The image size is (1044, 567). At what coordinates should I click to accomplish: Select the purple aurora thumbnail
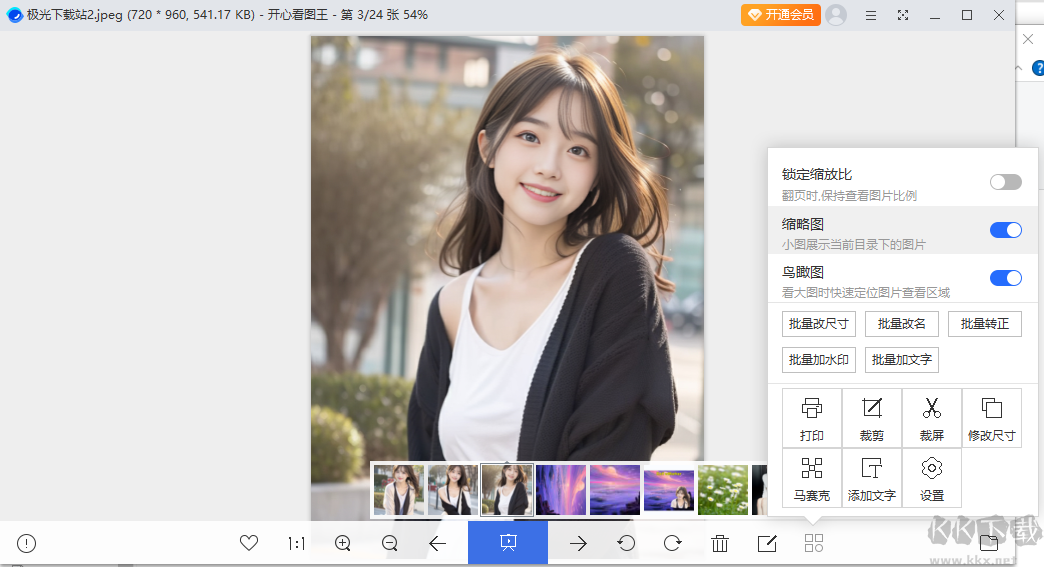click(560, 490)
